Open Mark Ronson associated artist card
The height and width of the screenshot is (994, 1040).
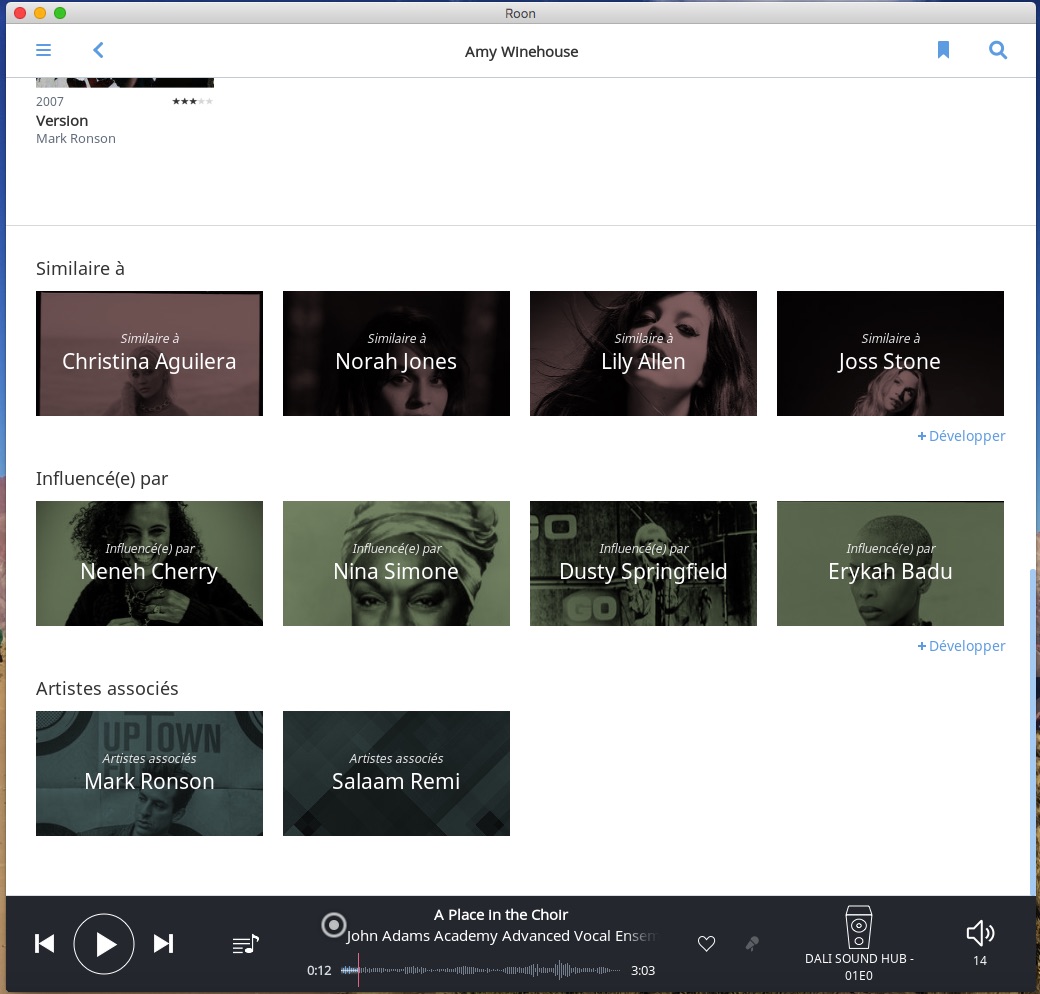149,773
